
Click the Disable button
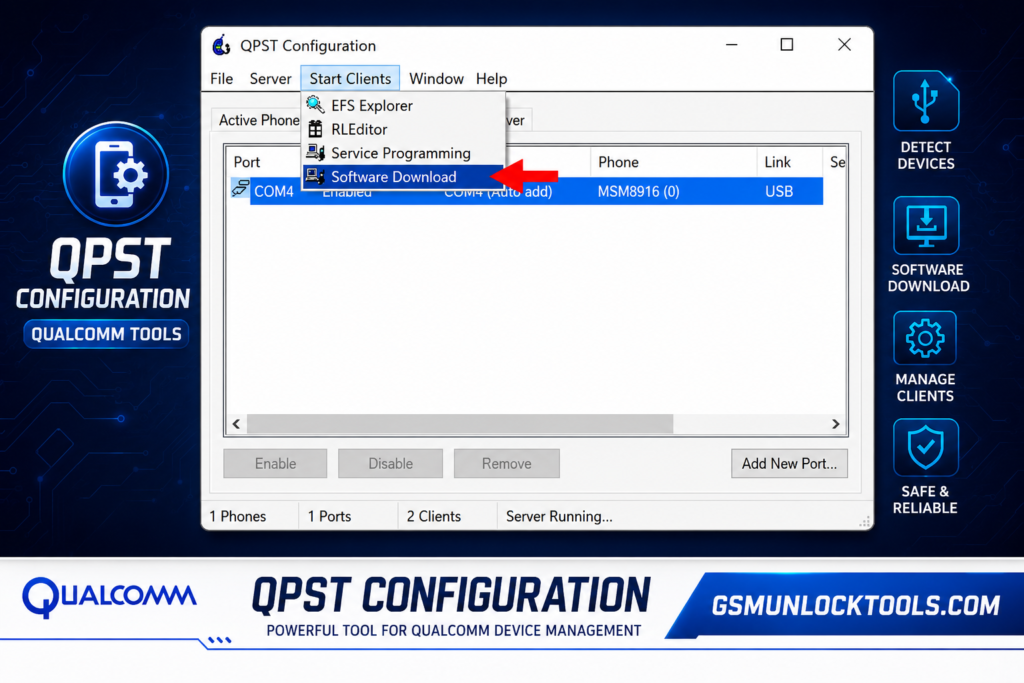[x=391, y=464]
